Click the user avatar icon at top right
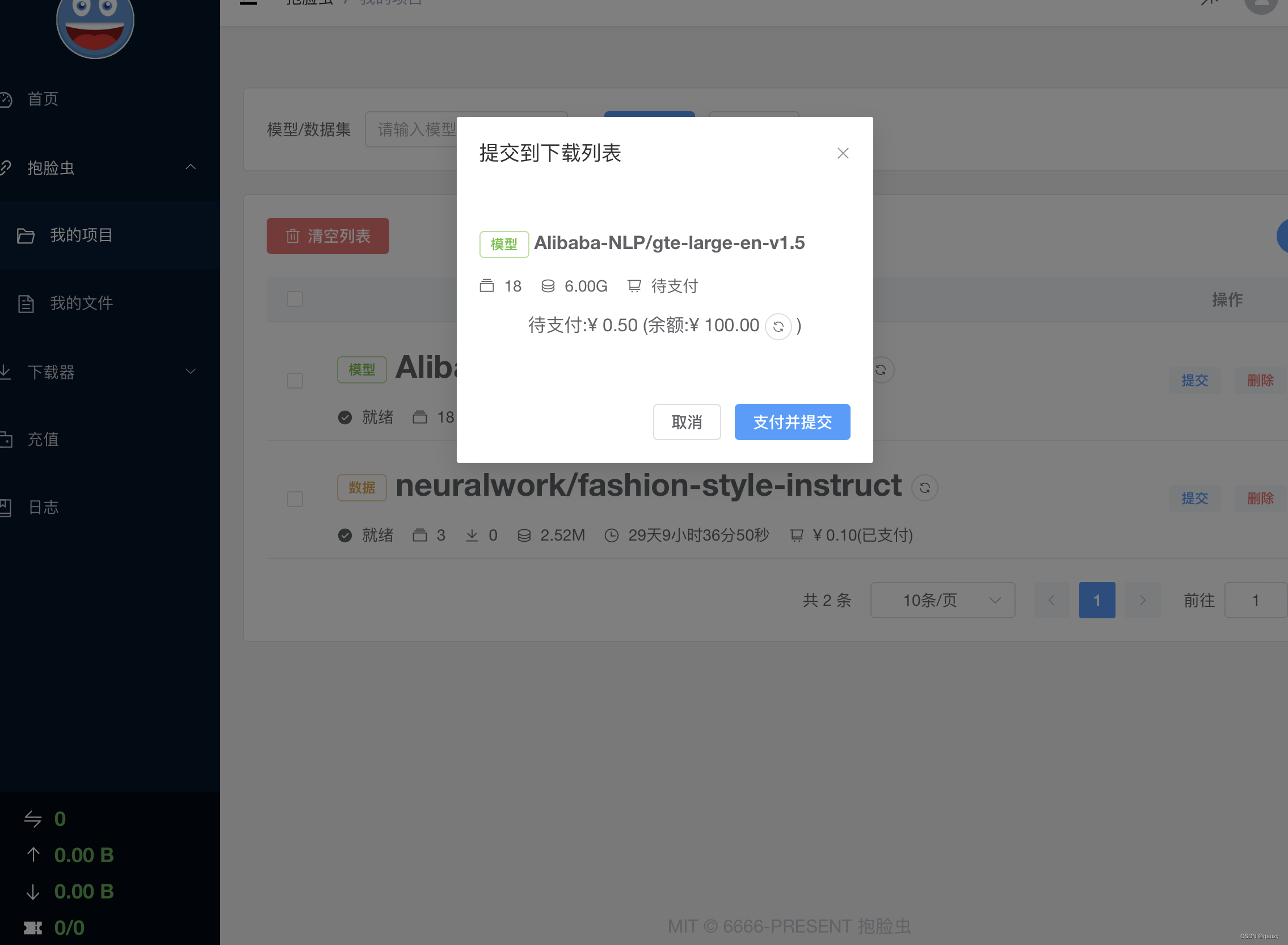Screen dimensions: 1288x945 [1261, 5]
